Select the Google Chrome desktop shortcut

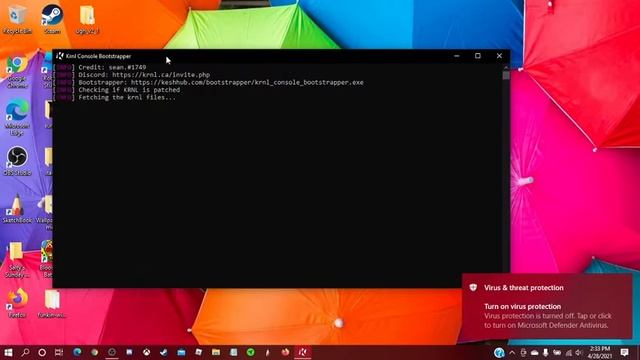pos(17,72)
